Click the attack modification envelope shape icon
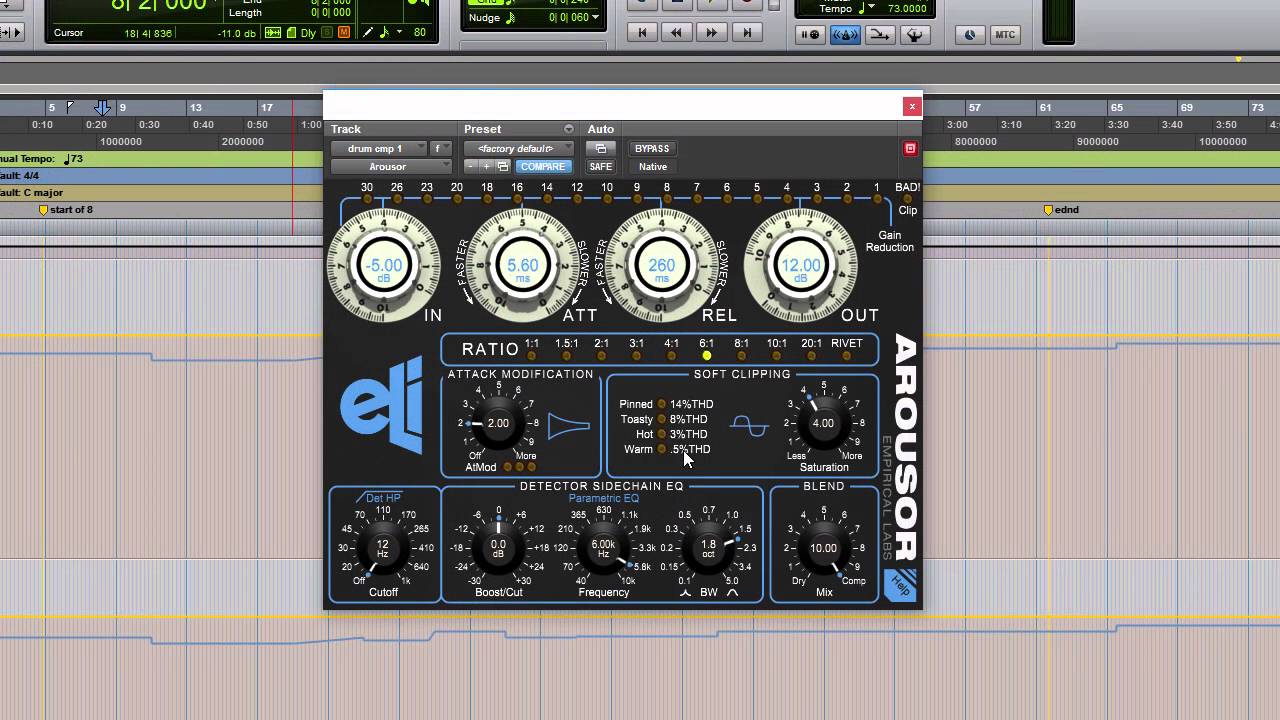The height and width of the screenshot is (720, 1280). (568, 426)
